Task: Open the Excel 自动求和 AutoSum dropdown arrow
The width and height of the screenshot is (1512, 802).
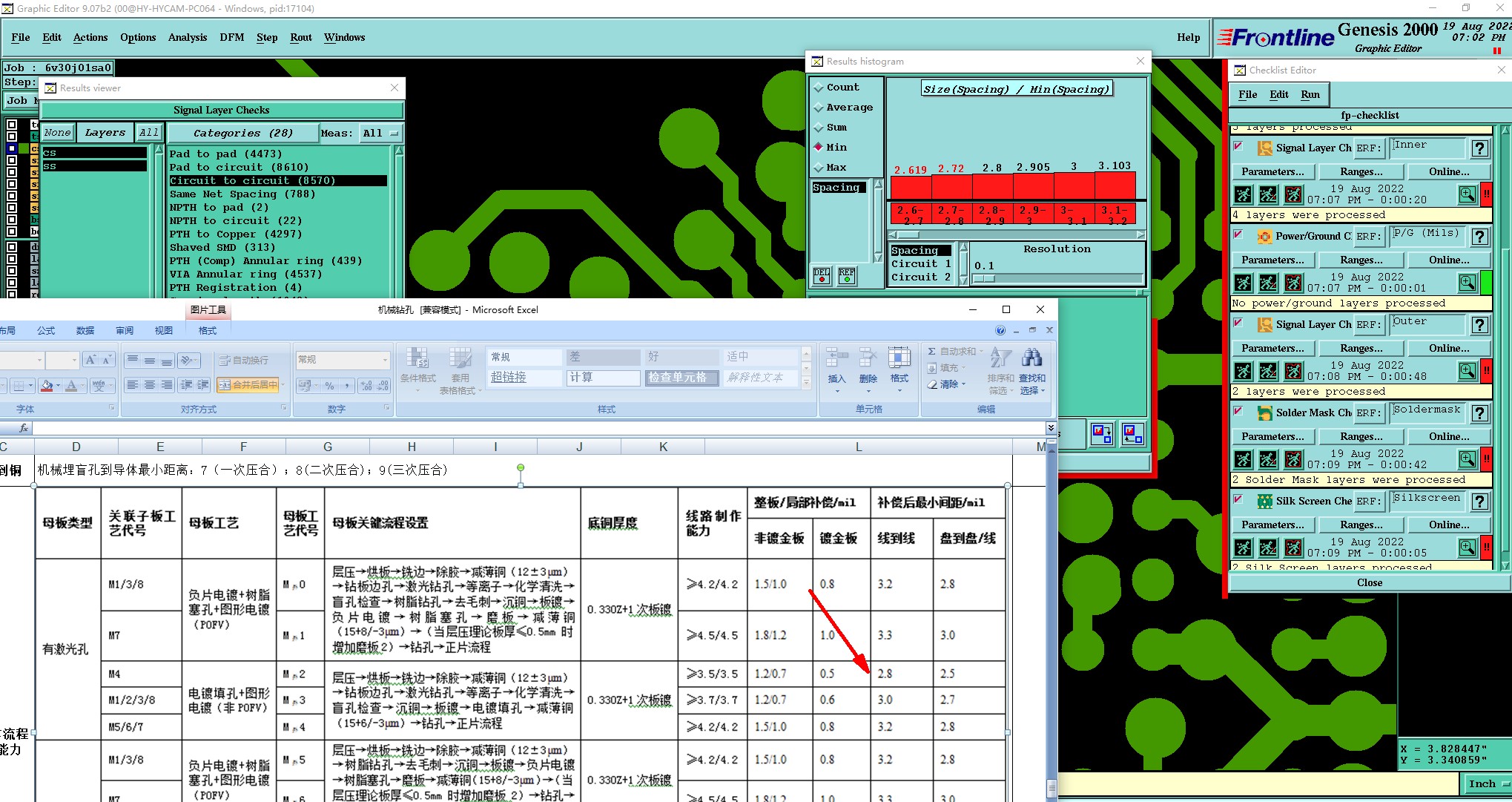Action: click(x=981, y=352)
